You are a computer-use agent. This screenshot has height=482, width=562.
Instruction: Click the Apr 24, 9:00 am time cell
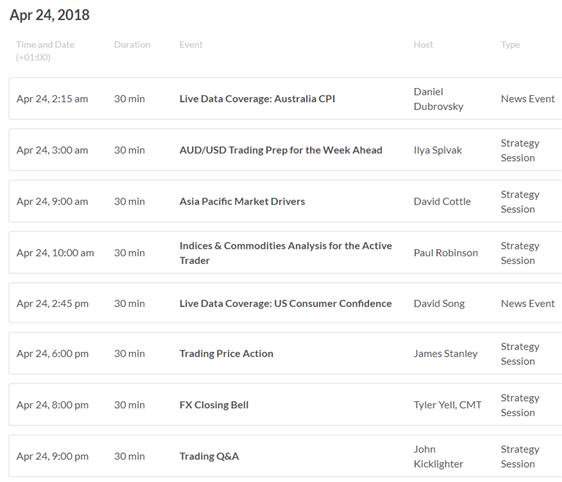point(52,201)
